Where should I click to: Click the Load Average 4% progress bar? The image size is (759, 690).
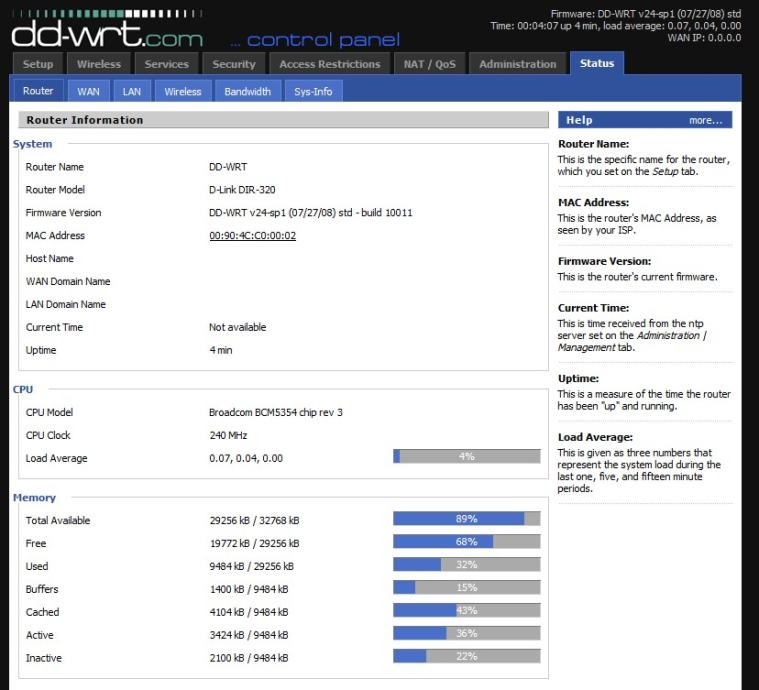[x=466, y=457]
